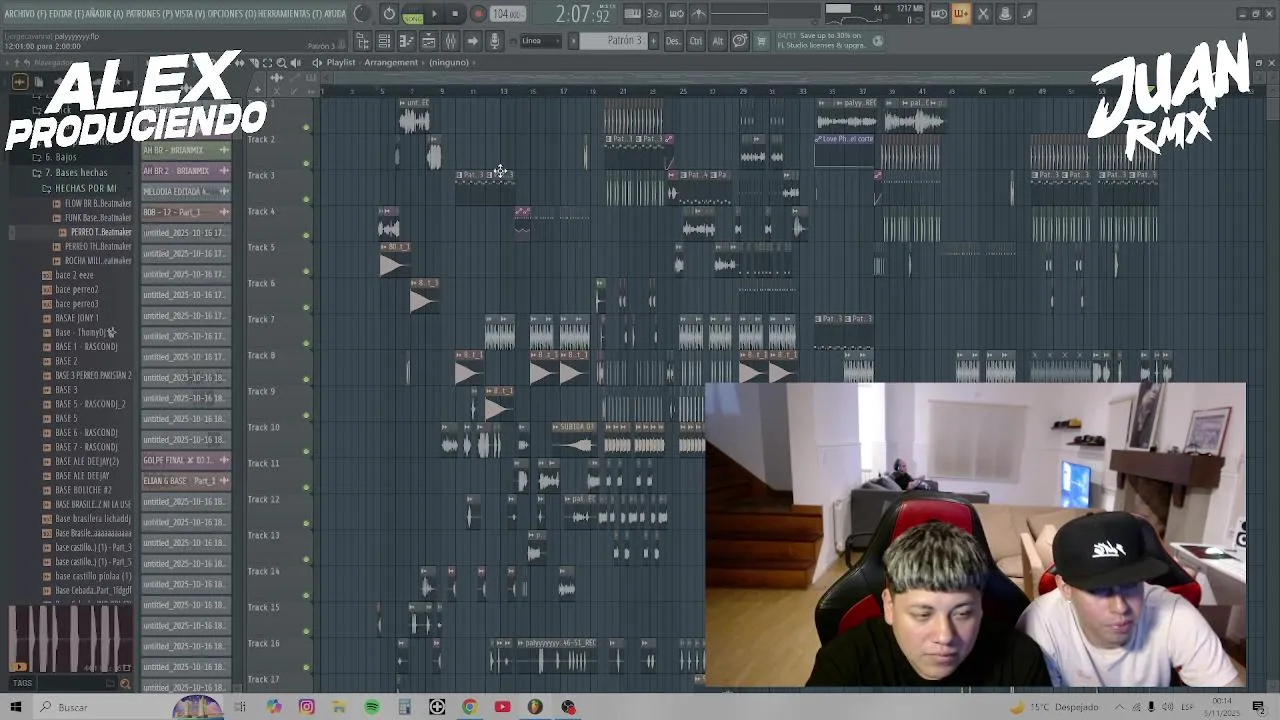This screenshot has width=1280, height=720.
Task: Click the Windows Start button
Action: click(x=15, y=707)
